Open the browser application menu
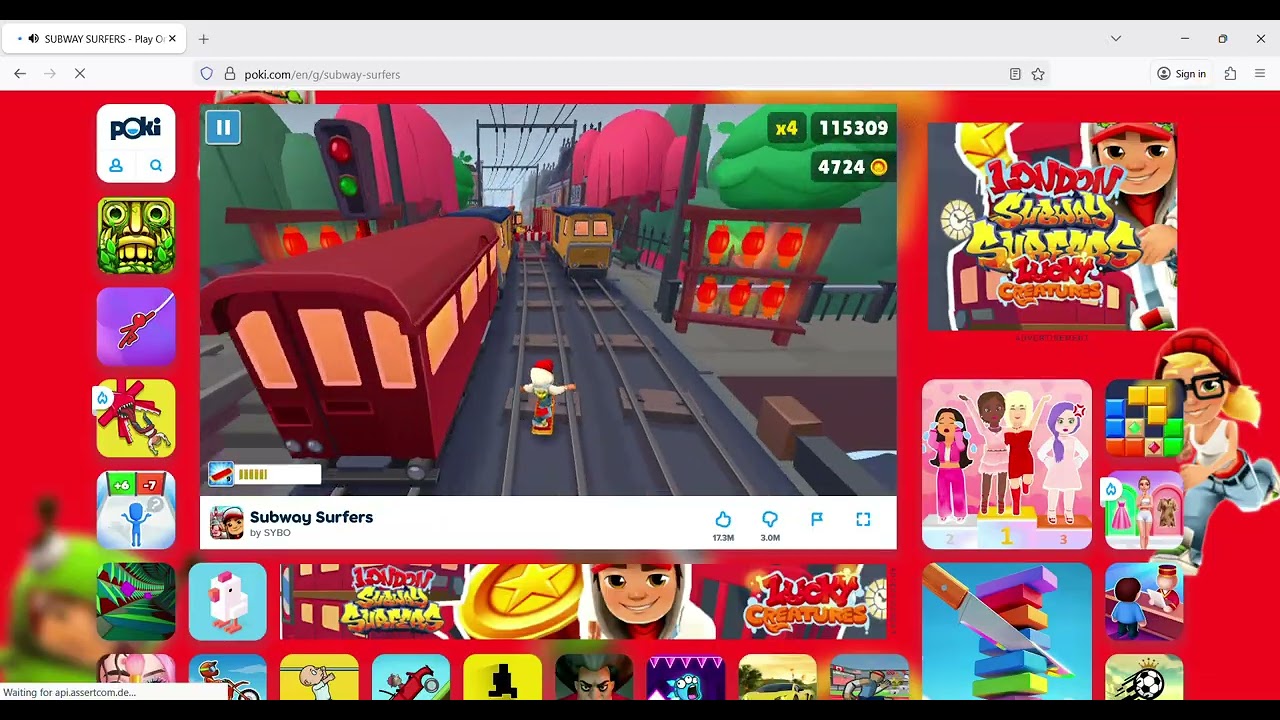The height and width of the screenshot is (720, 1280). tap(1260, 74)
